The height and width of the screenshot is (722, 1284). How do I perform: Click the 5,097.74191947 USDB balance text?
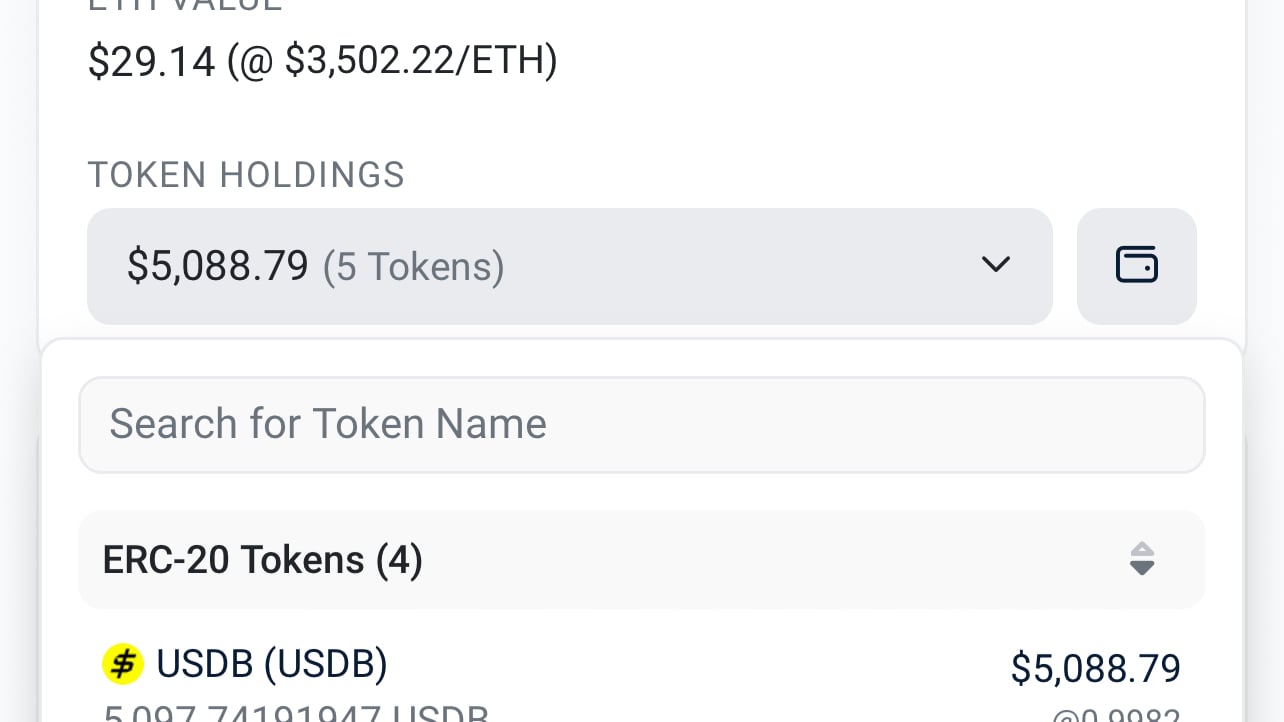[x=296, y=713]
